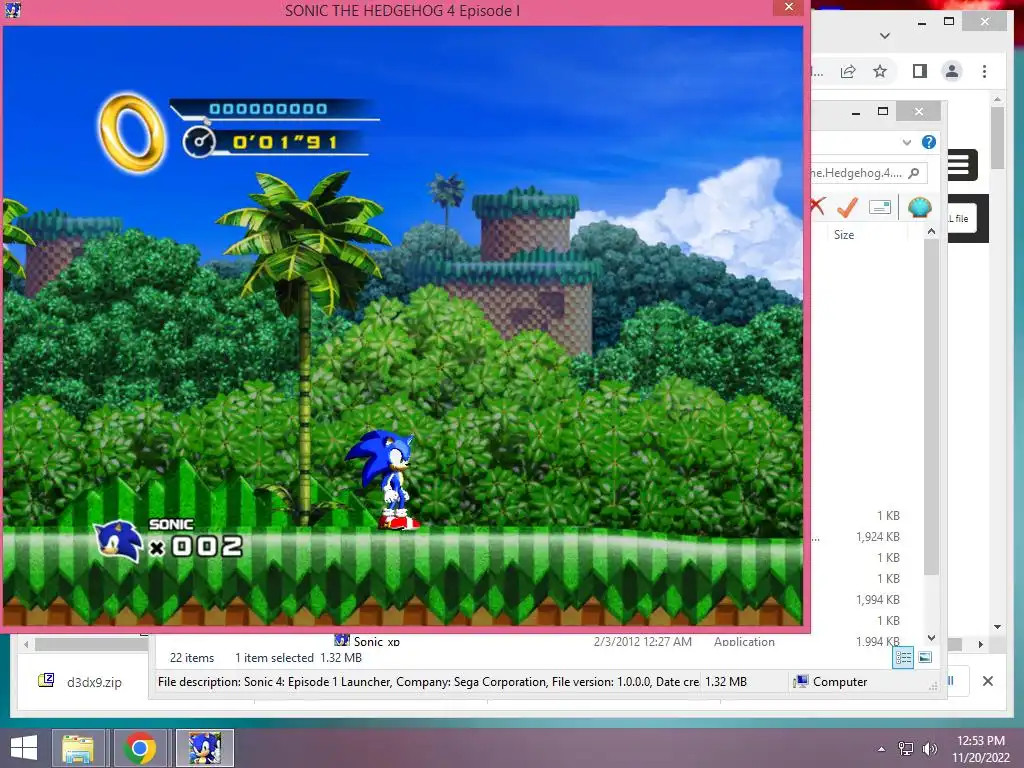Open File Explorer help icon
This screenshot has height=768, width=1024.
pos(929,142)
